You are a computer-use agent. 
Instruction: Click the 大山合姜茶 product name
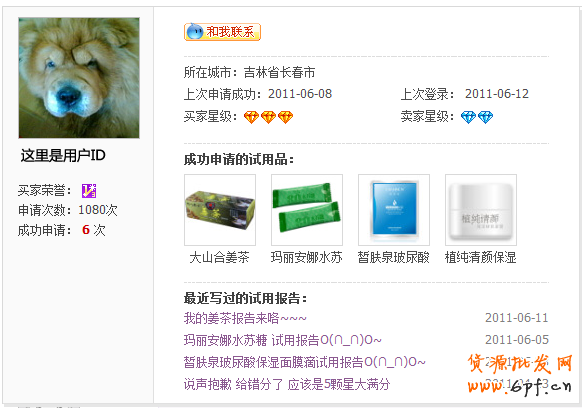pos(219,257)
